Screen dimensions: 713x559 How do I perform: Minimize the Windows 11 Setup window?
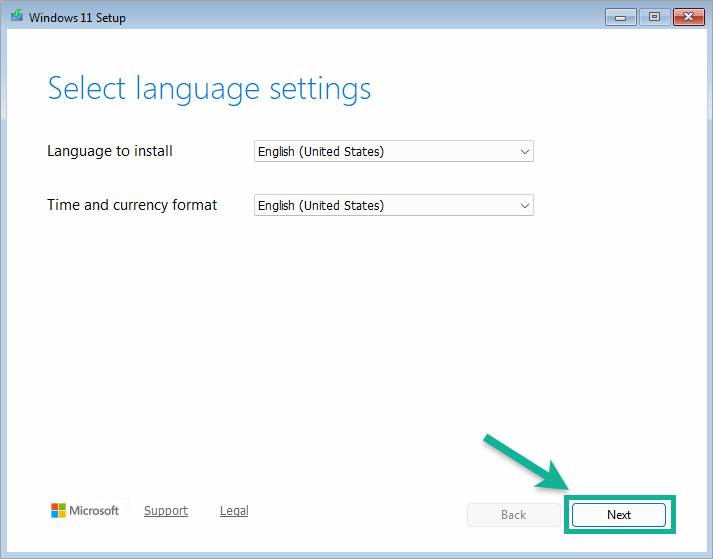pyautogui.click(x=620, y=17)
